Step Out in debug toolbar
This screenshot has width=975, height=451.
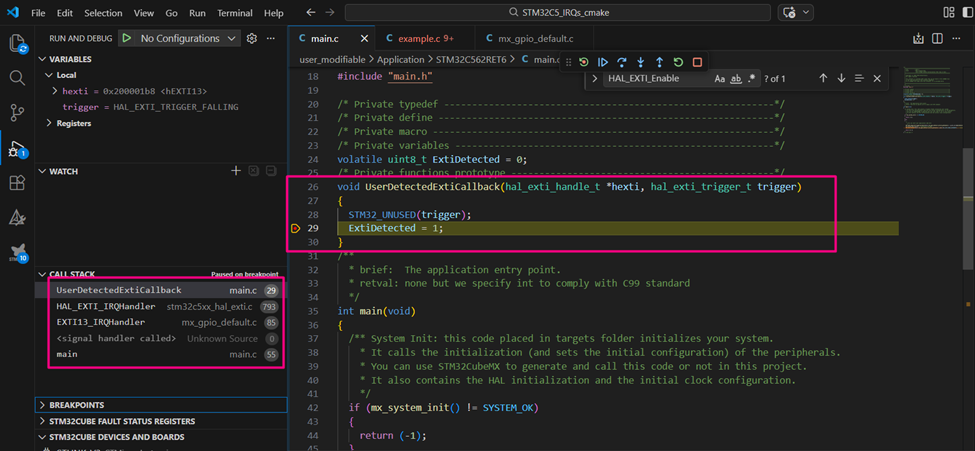[x=659, y=62]
